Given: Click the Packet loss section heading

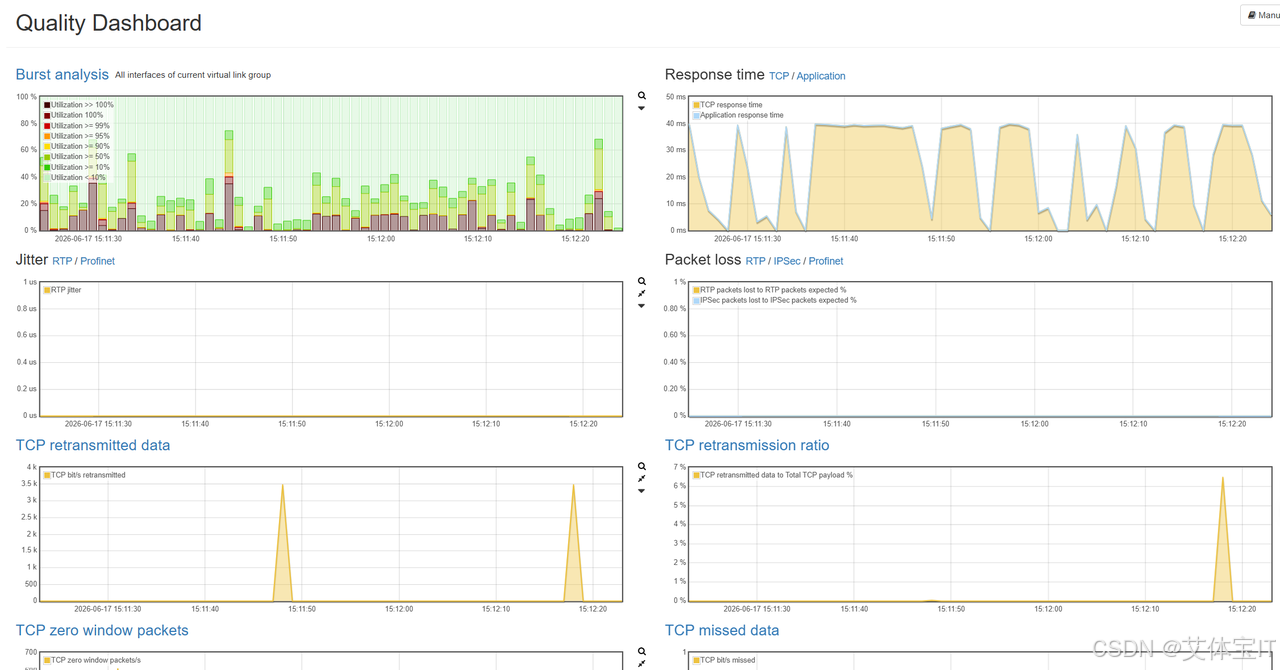Looking at the screenshot, I should (703, 259).
